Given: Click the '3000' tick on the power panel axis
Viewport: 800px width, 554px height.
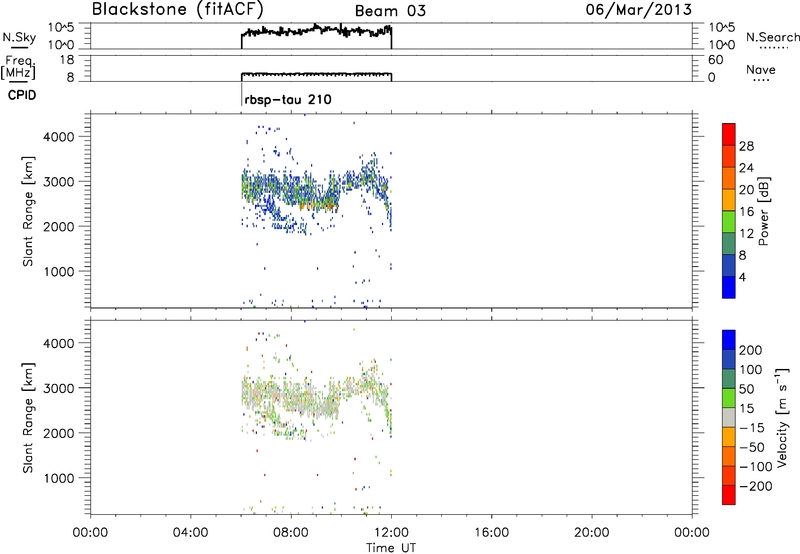Looking at the screenshot, I should [59, 181].
